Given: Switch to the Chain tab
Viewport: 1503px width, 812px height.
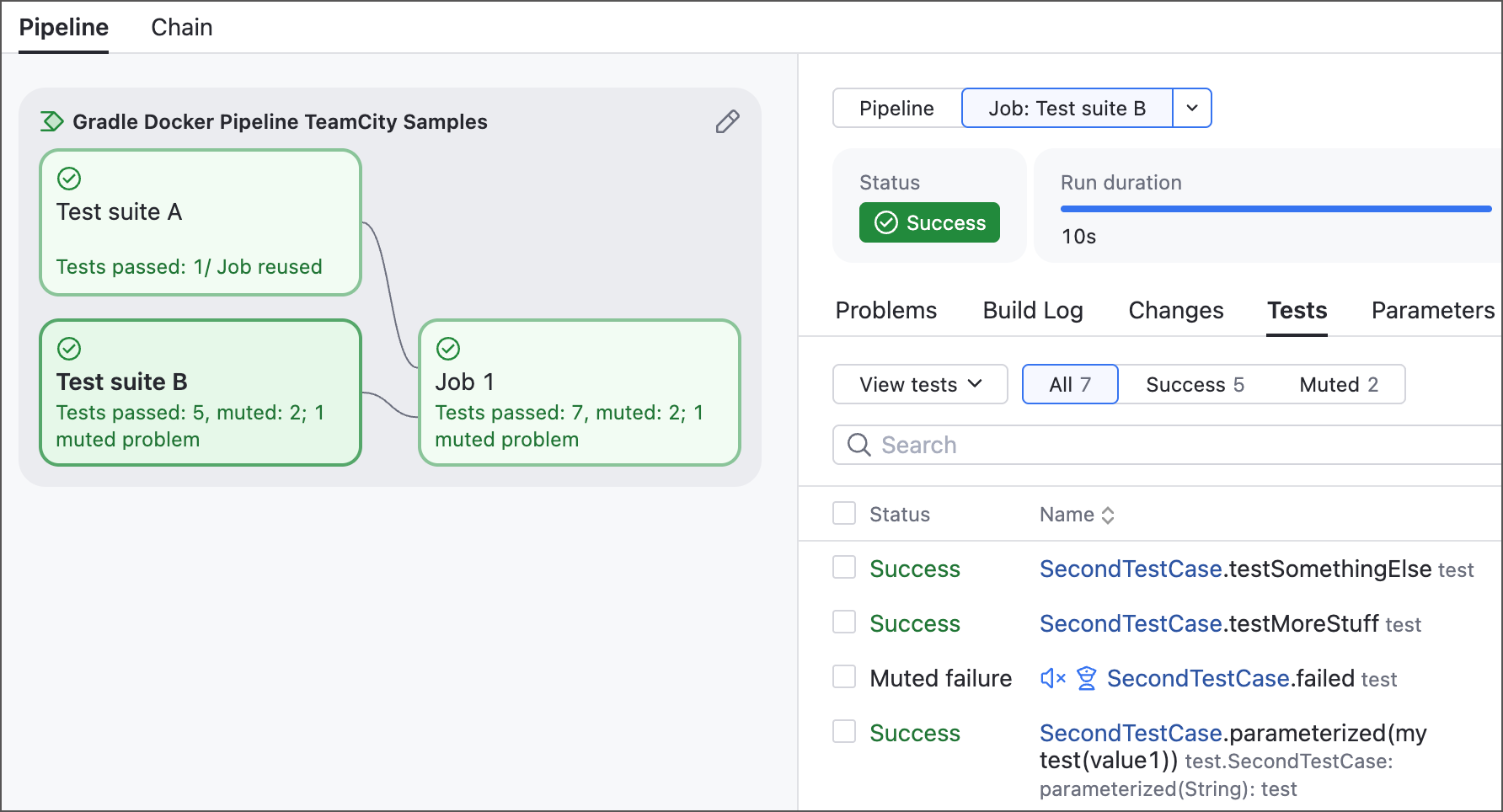Looking at the screenshot, I should point(182,28).
